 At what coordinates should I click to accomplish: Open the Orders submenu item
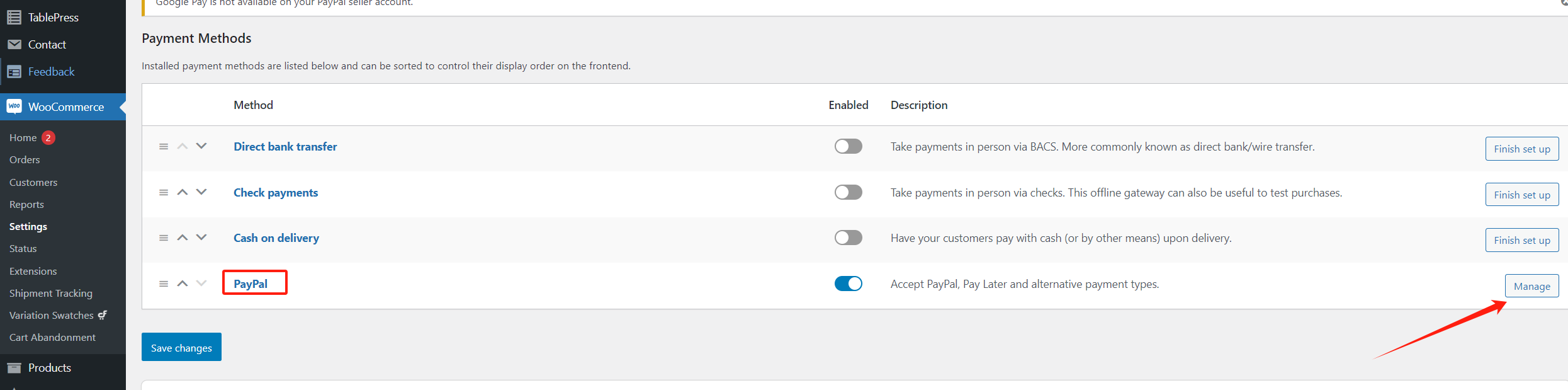coord(25,160)
